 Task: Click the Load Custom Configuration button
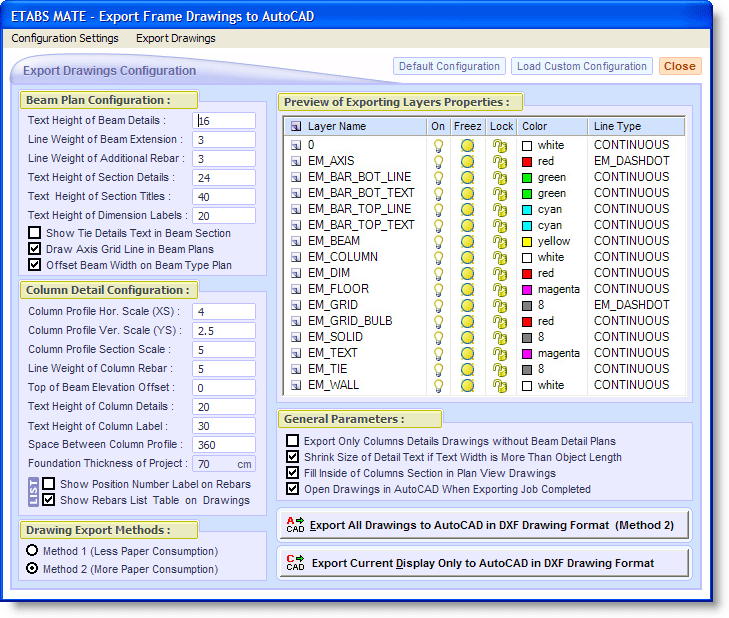581,67
